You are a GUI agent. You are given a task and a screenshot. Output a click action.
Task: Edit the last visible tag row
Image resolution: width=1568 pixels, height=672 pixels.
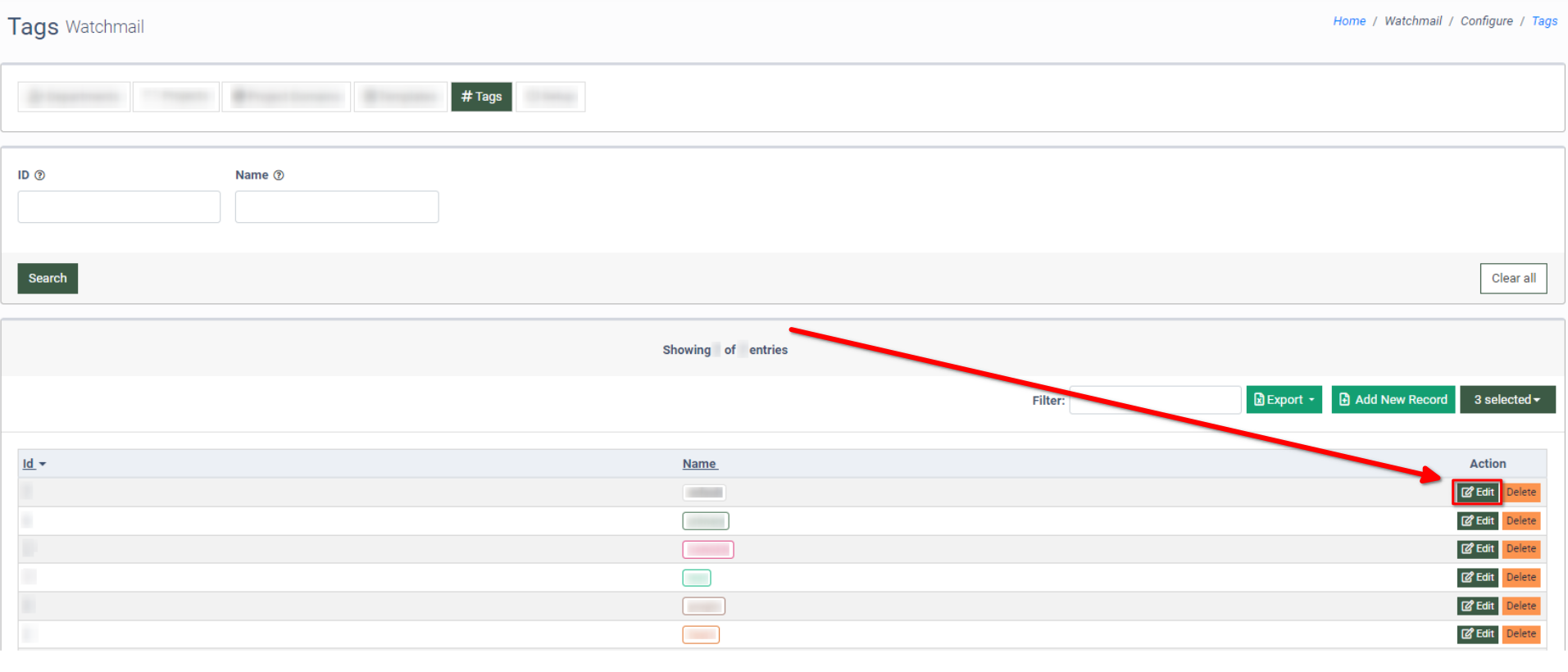click(x=1477, y=634)
